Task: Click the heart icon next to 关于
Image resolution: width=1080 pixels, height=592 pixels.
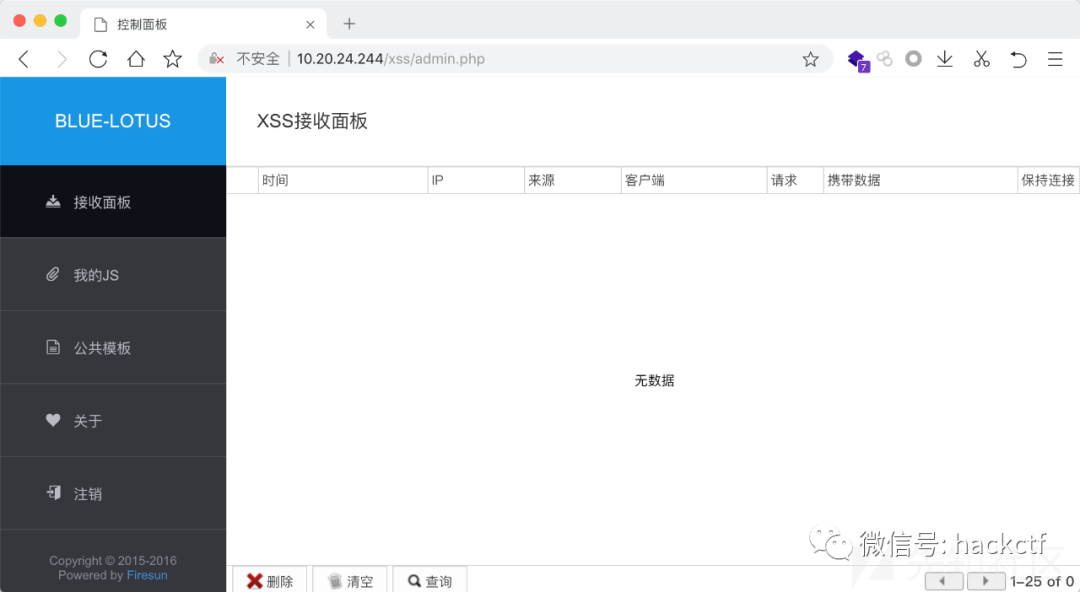Action: pos(54,420)
